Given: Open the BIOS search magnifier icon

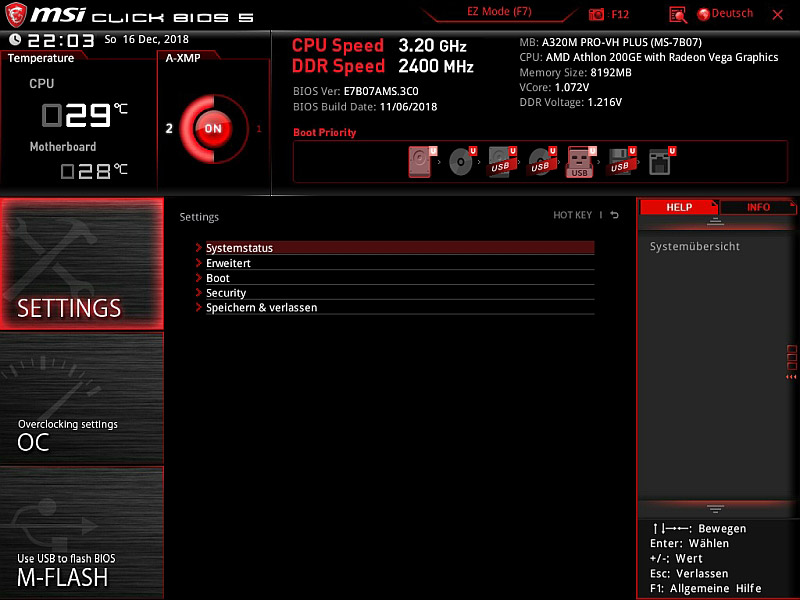Looking at the screenshot, I should pyautogui.click(x=678, y=15).
